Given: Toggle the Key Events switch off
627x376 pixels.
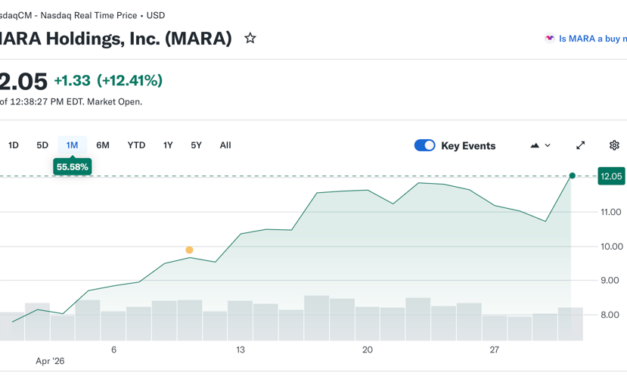Looking at the screenshot, I should coord(424,145).
